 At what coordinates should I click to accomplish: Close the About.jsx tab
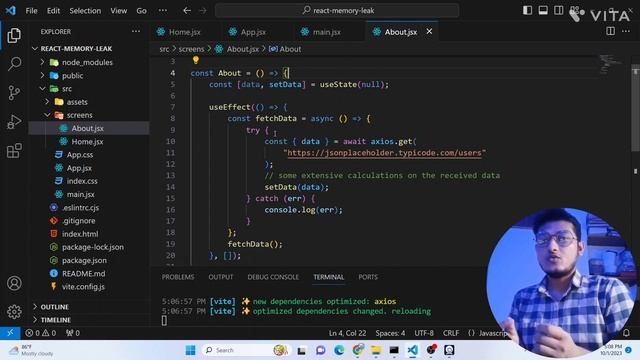click(x=429, y=31)
